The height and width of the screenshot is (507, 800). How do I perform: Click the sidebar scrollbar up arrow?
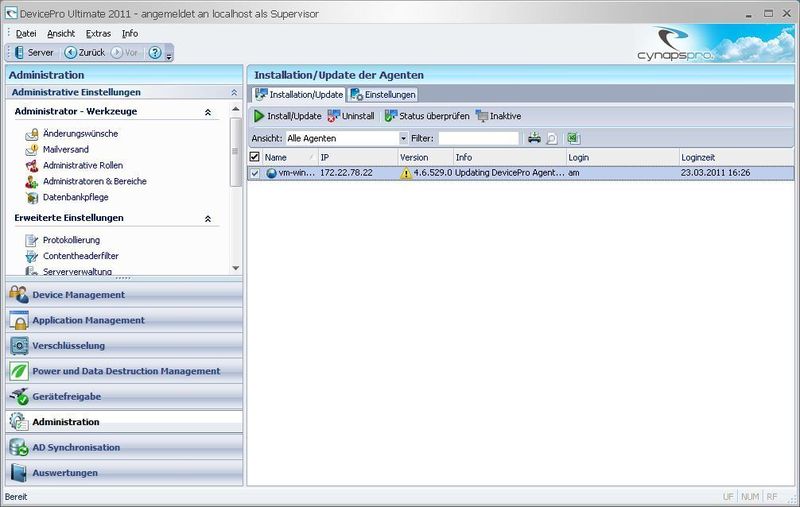pyautogui.click(x=235, y=109)
